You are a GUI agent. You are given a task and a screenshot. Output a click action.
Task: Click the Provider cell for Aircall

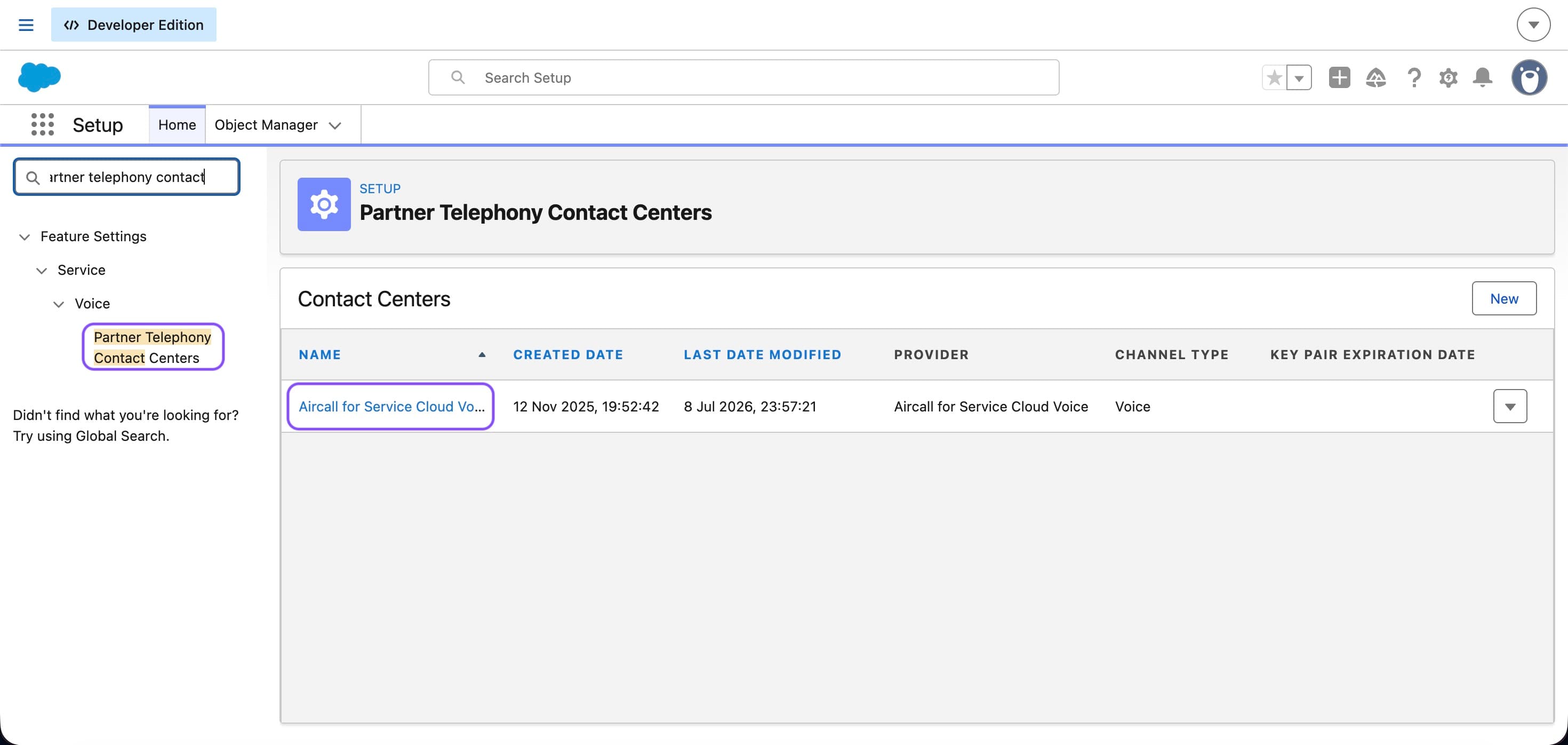[990, 406]
